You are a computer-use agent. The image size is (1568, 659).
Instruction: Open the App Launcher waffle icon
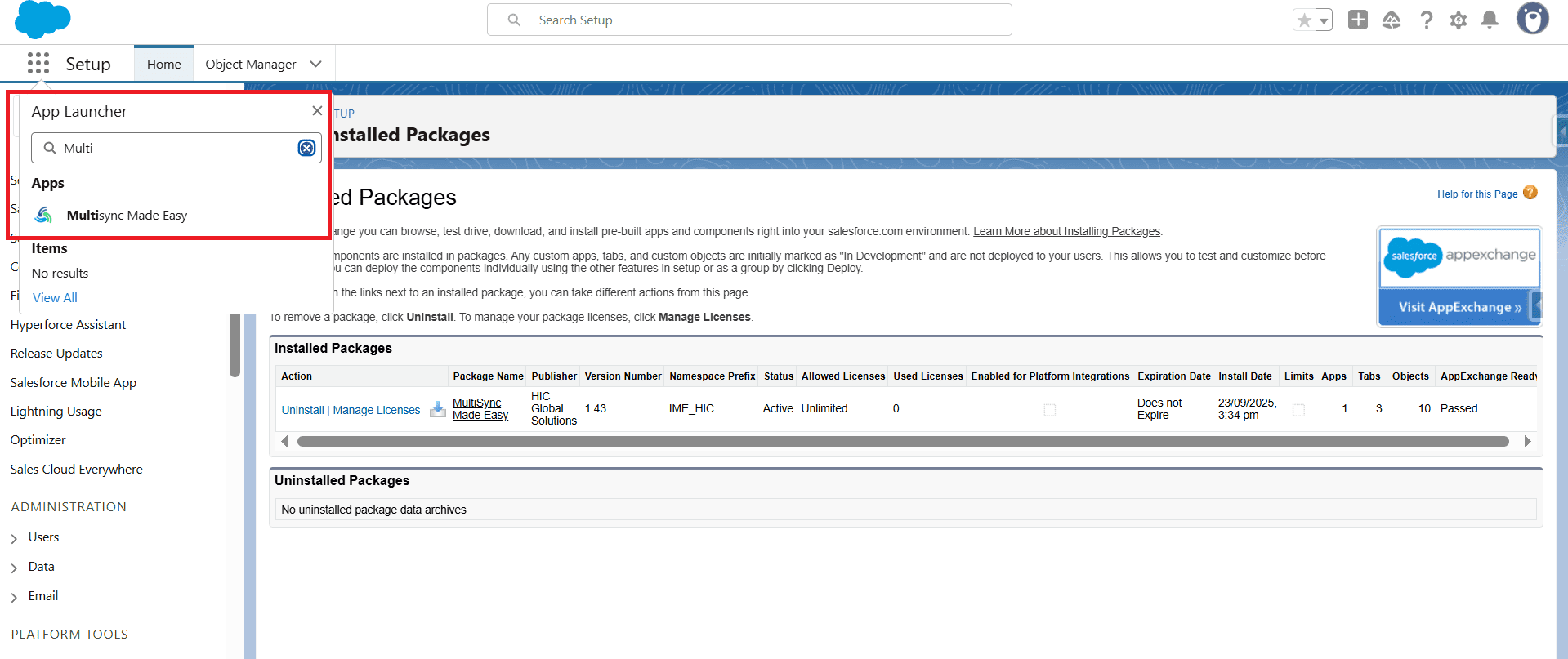coord(38,64)
